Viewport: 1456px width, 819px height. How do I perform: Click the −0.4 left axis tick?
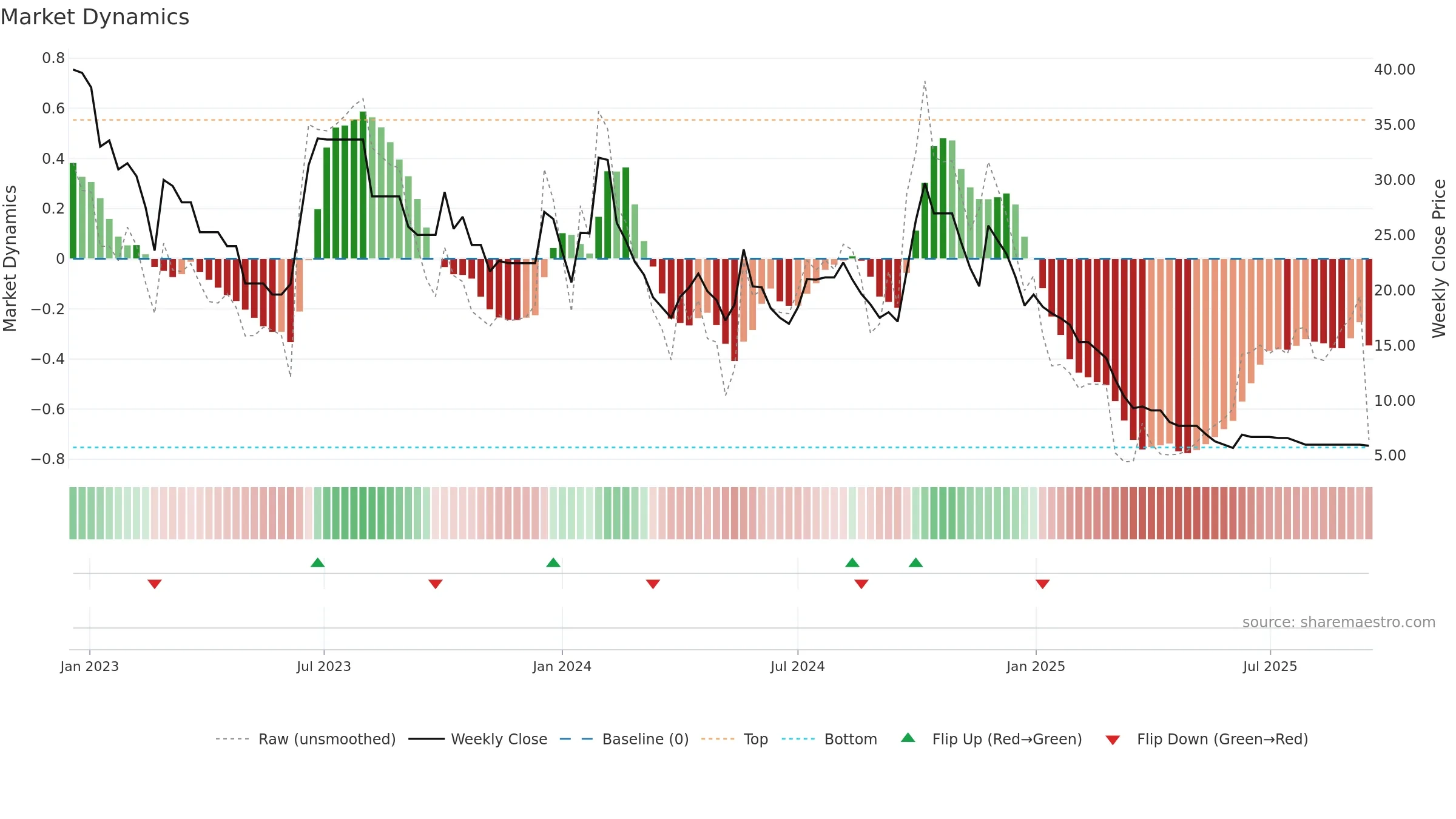[48, 359]
